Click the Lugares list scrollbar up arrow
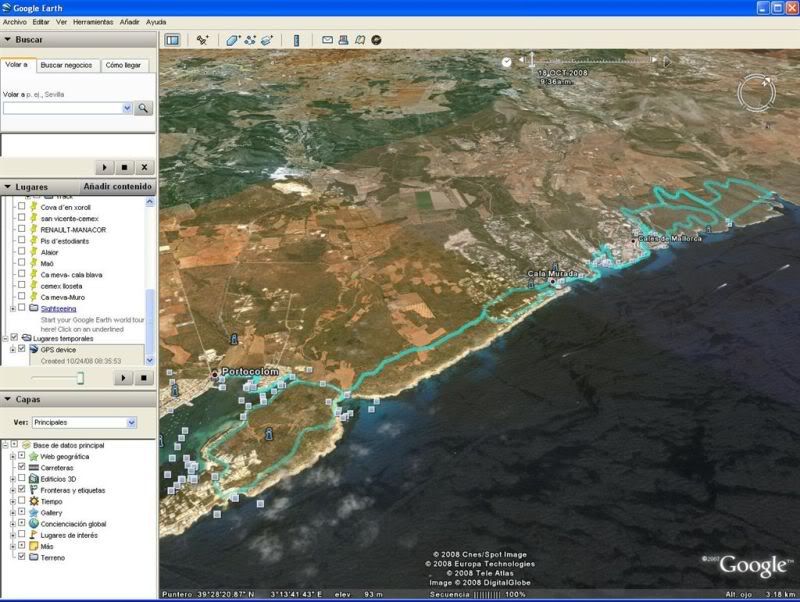800x602 pixels. pos(149,202)
